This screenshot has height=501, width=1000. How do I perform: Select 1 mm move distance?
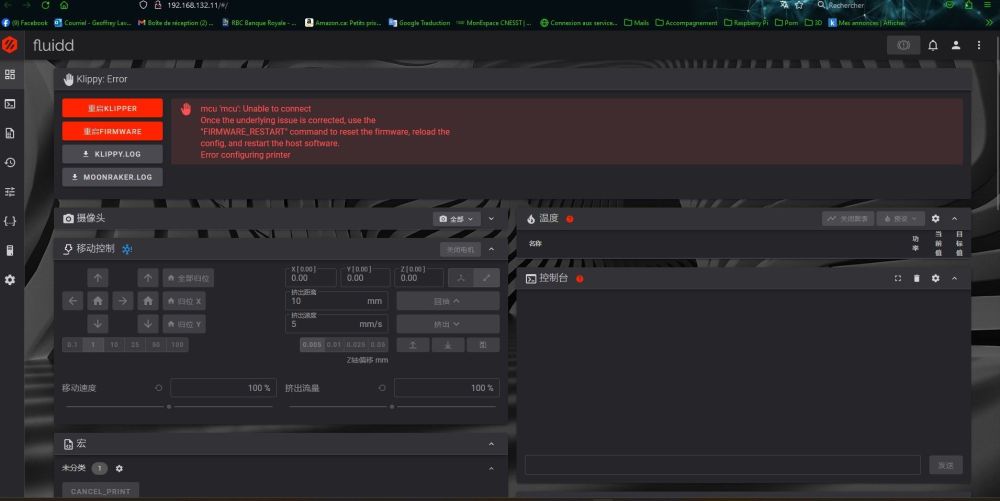[x=93, y=345]
